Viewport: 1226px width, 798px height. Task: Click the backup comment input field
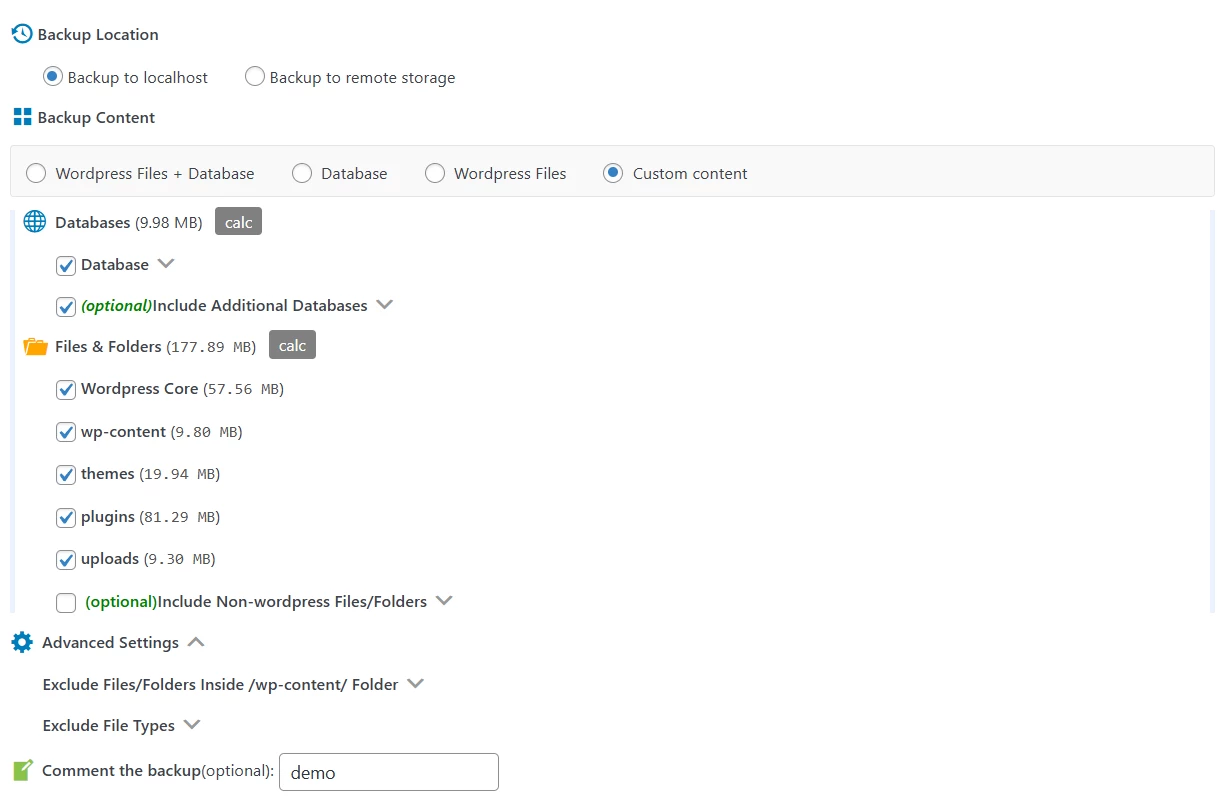388,772
